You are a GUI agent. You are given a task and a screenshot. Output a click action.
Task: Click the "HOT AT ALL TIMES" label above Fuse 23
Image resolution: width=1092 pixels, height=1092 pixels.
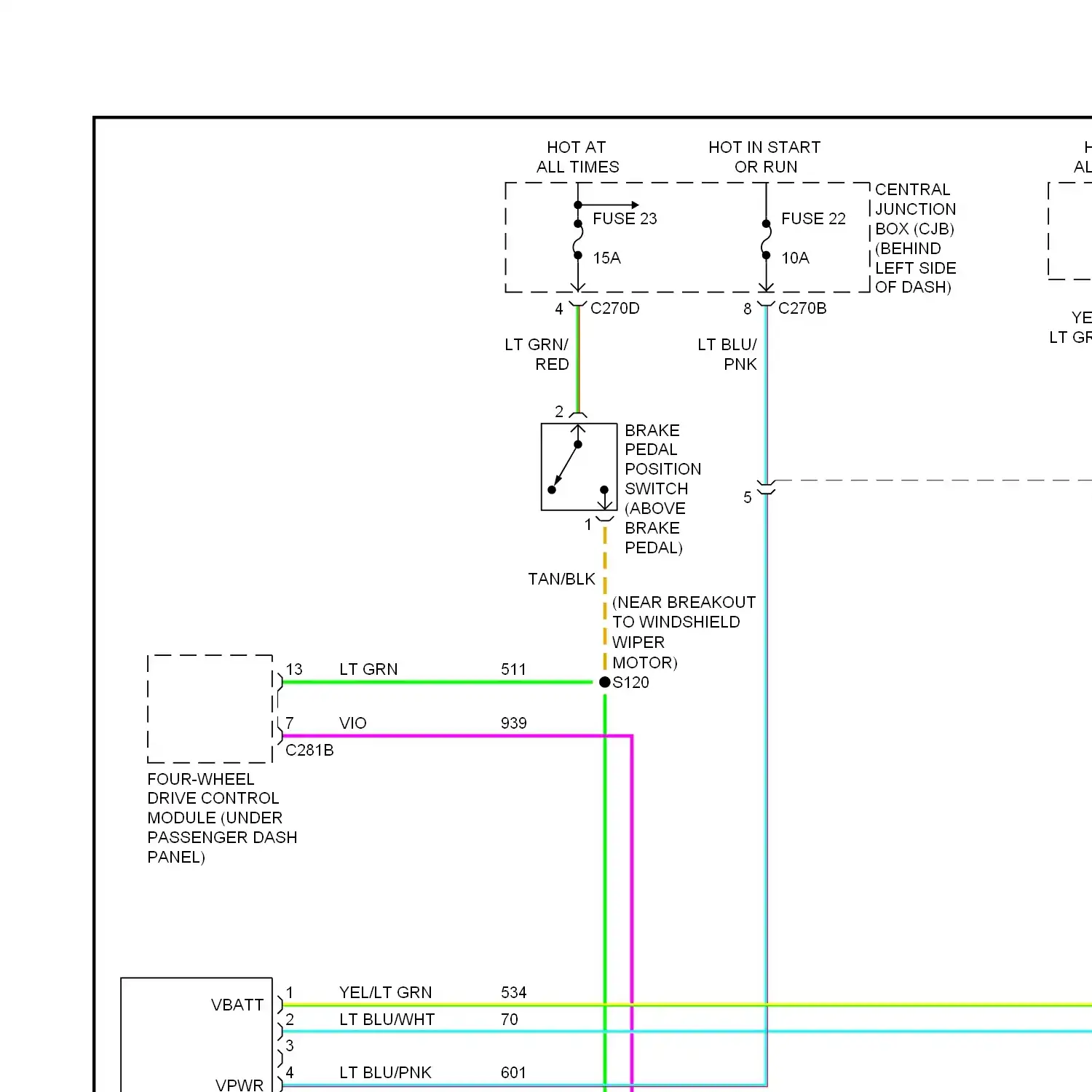(577, 157)
